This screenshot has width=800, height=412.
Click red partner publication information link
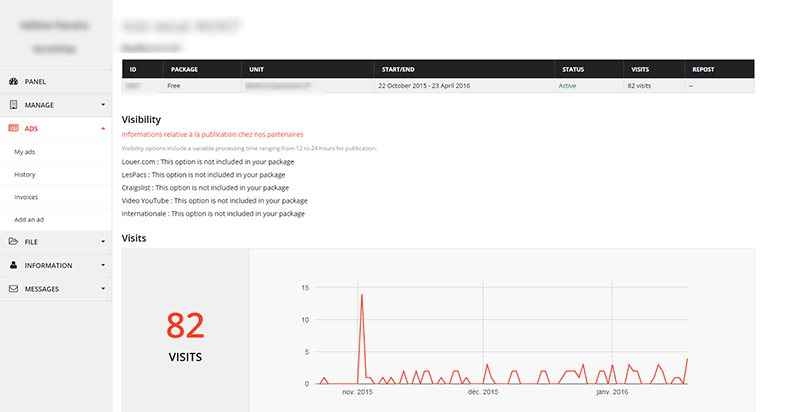(x=212, y=135)
